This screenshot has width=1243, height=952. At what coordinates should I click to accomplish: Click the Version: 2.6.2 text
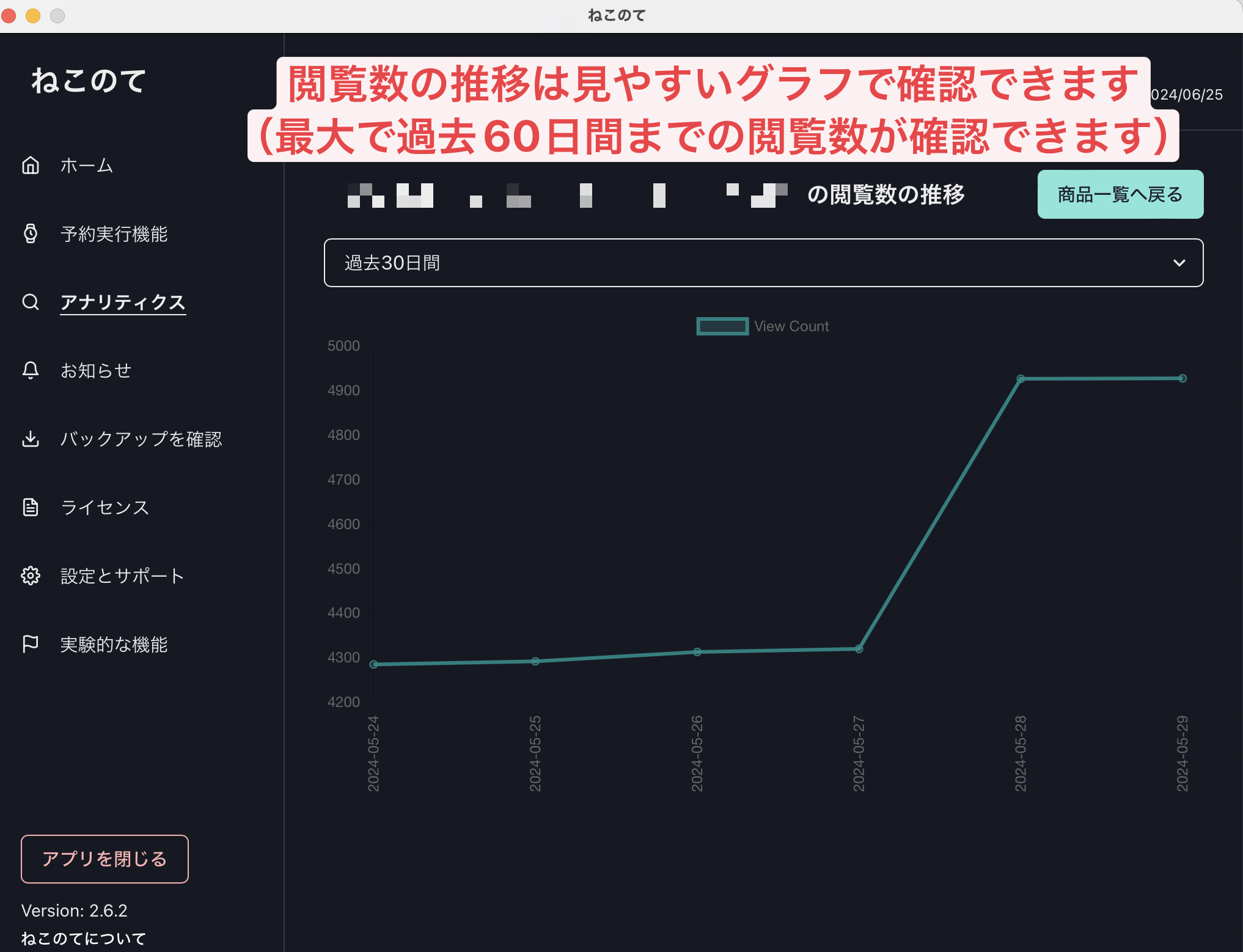(75, 910)
